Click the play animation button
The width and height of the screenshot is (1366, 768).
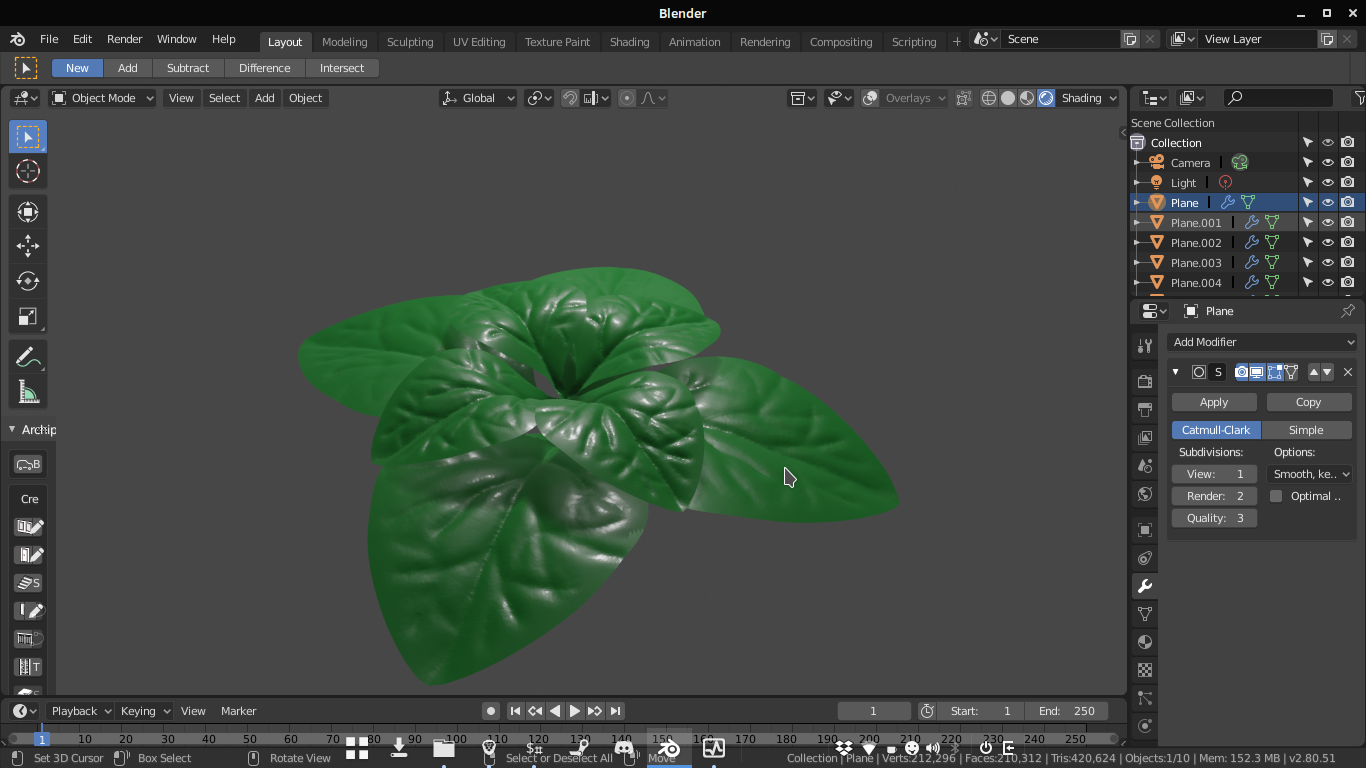[575, 711]
